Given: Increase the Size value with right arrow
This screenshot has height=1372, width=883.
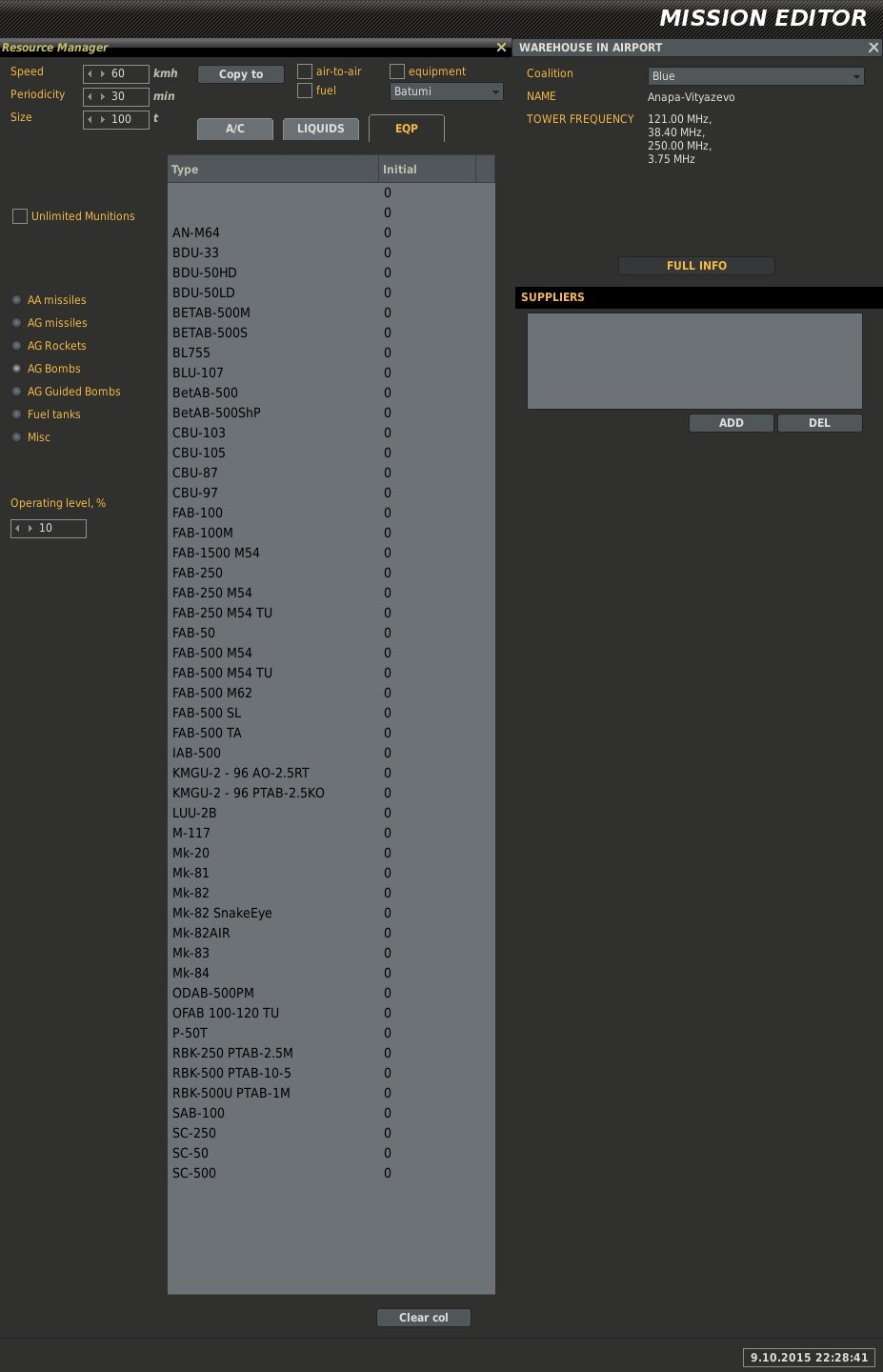Looking at the screenshot, I should [102, 119].
